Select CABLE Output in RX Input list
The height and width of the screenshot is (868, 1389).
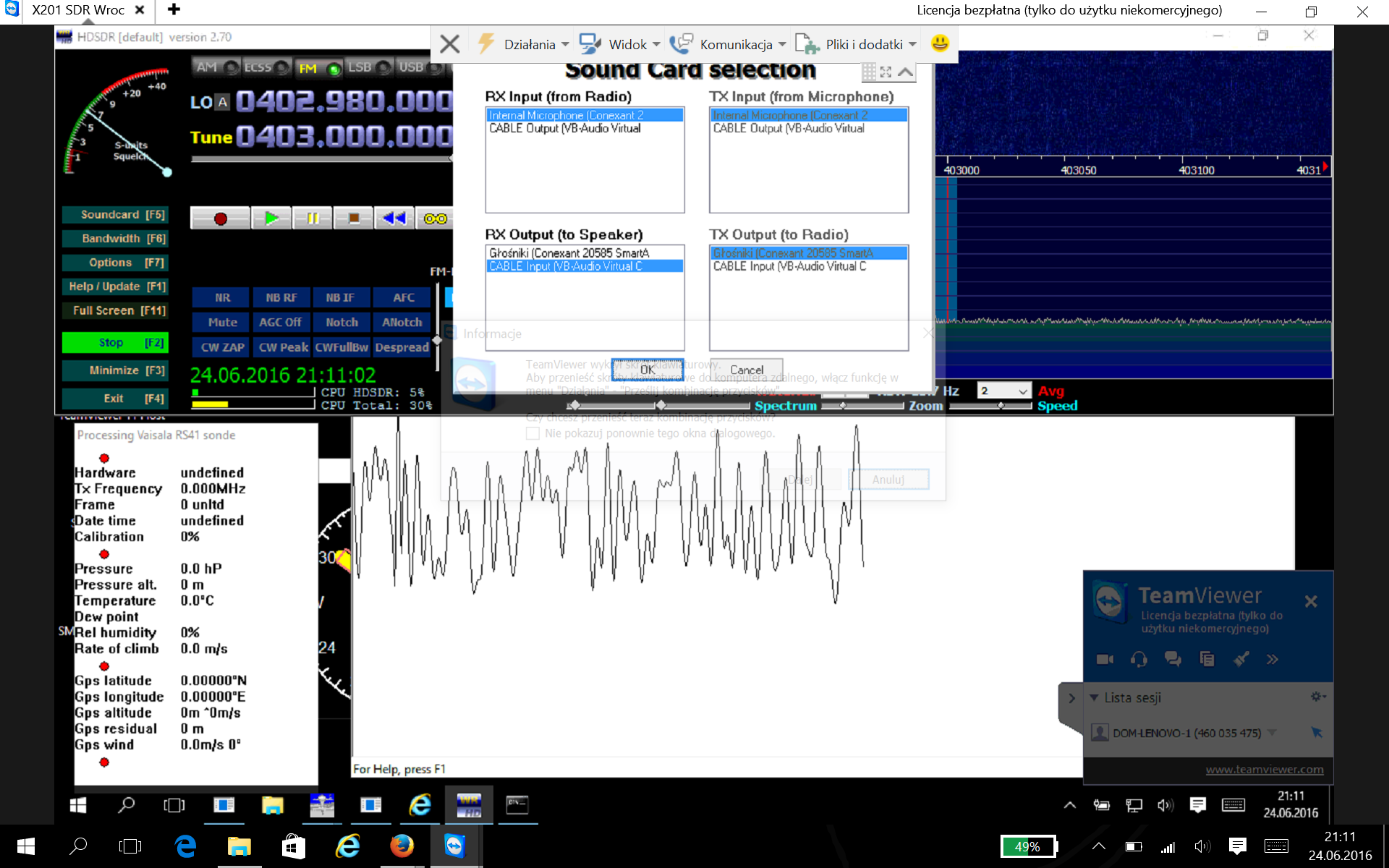(585, 128)
